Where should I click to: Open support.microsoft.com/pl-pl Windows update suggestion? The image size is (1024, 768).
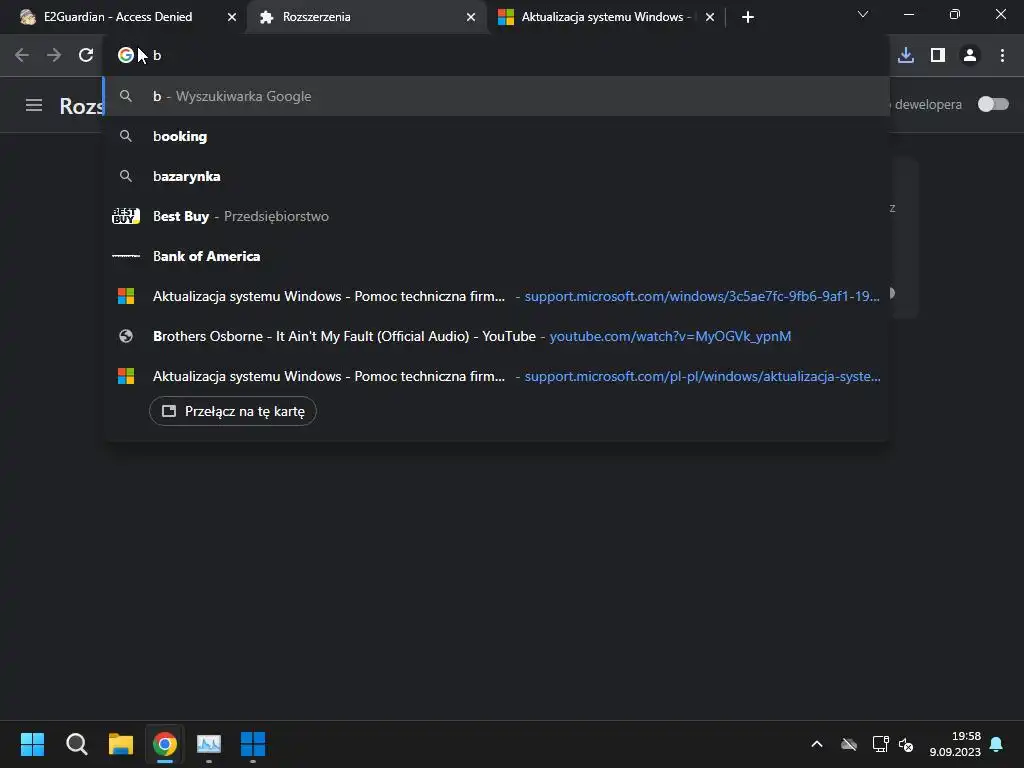496,376
